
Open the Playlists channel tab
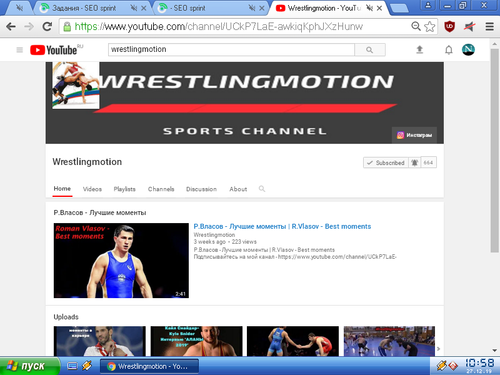125,189
